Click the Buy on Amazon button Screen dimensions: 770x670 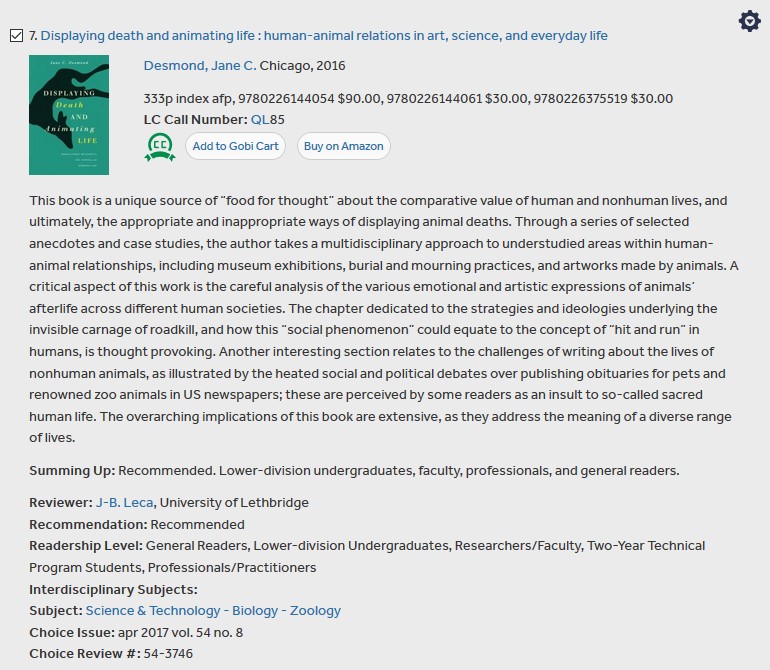point(343,146)
